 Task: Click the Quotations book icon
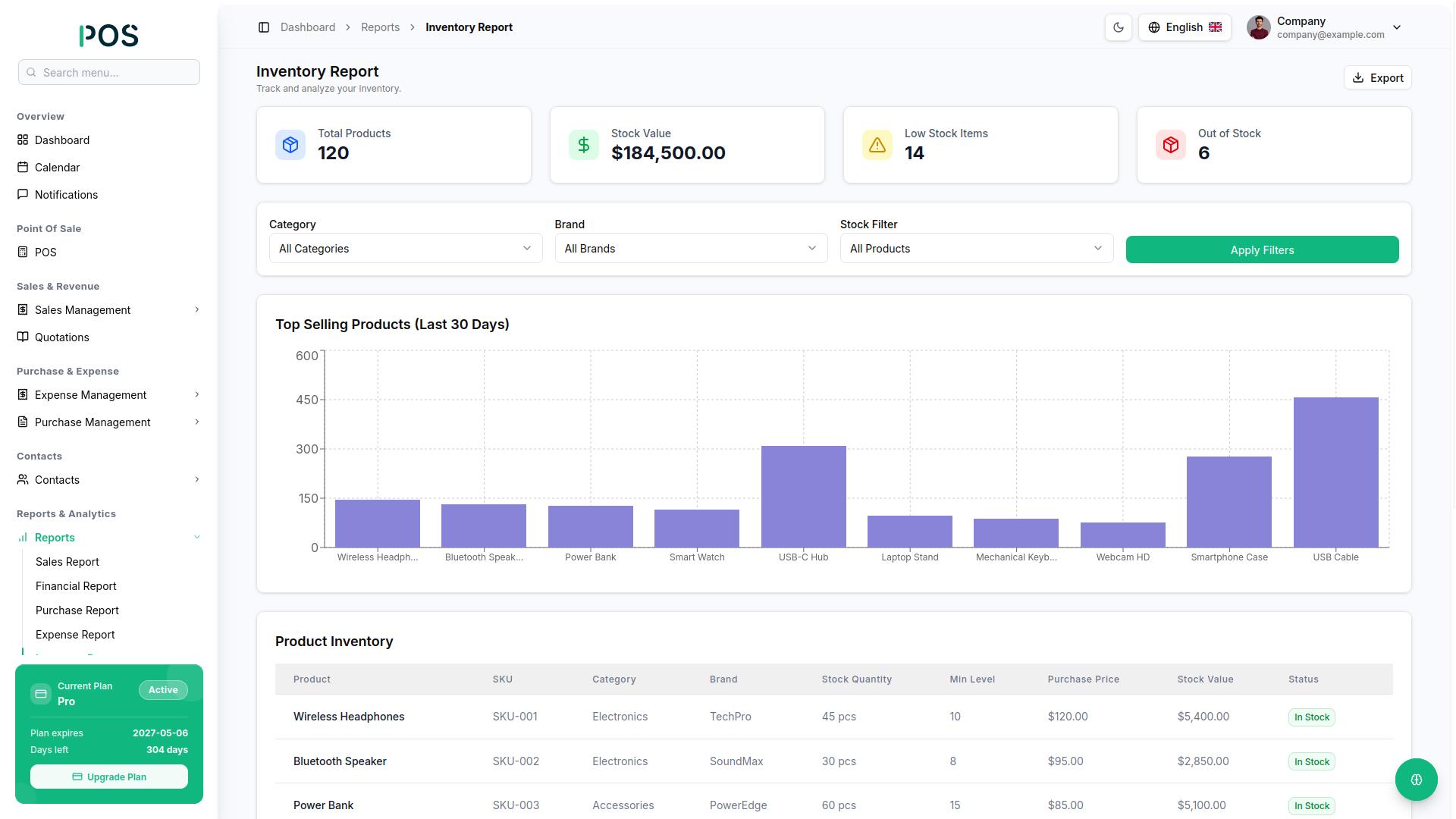(23, 337)
